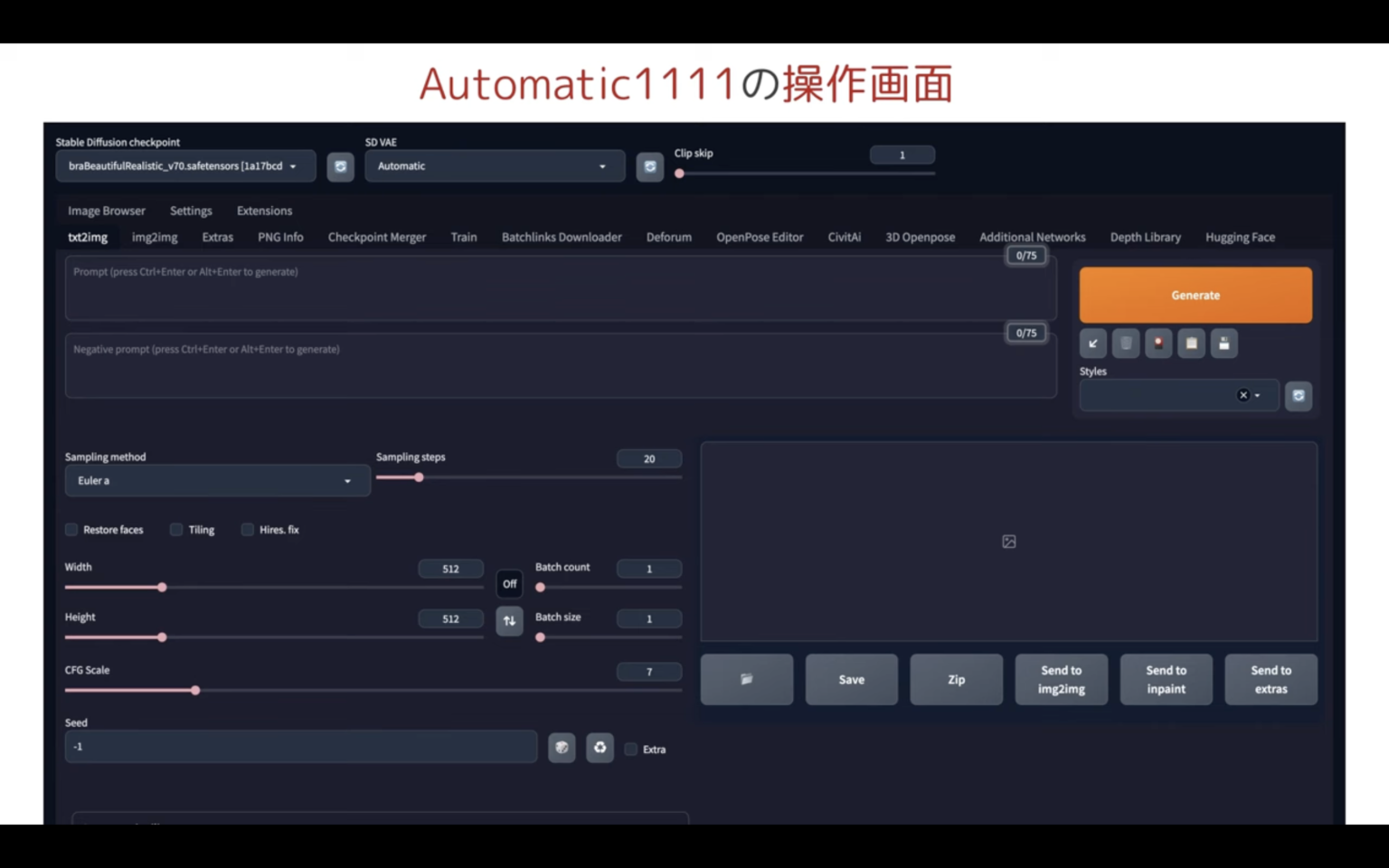
Task: Click the refresh checkpoint list icon
Action: [x=341, y=166]
